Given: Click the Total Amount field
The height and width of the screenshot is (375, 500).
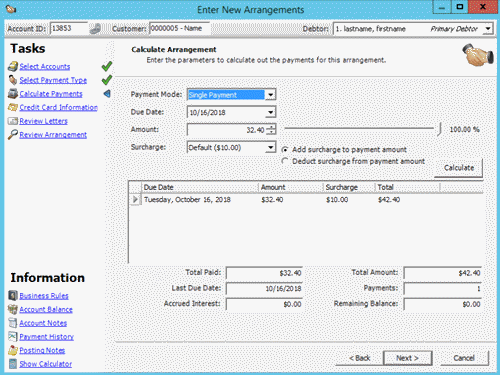Looking at the screenshot, I should tap(443, 273).
